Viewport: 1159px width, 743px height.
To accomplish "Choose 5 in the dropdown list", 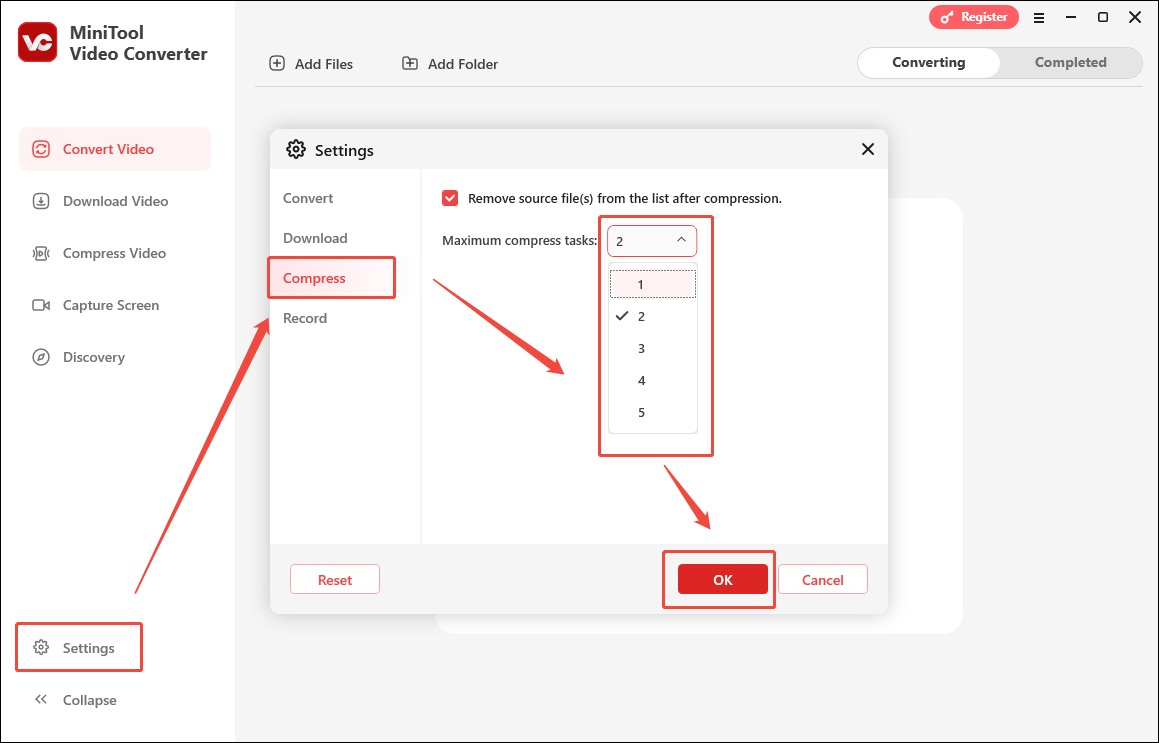I will click(653, 413).
